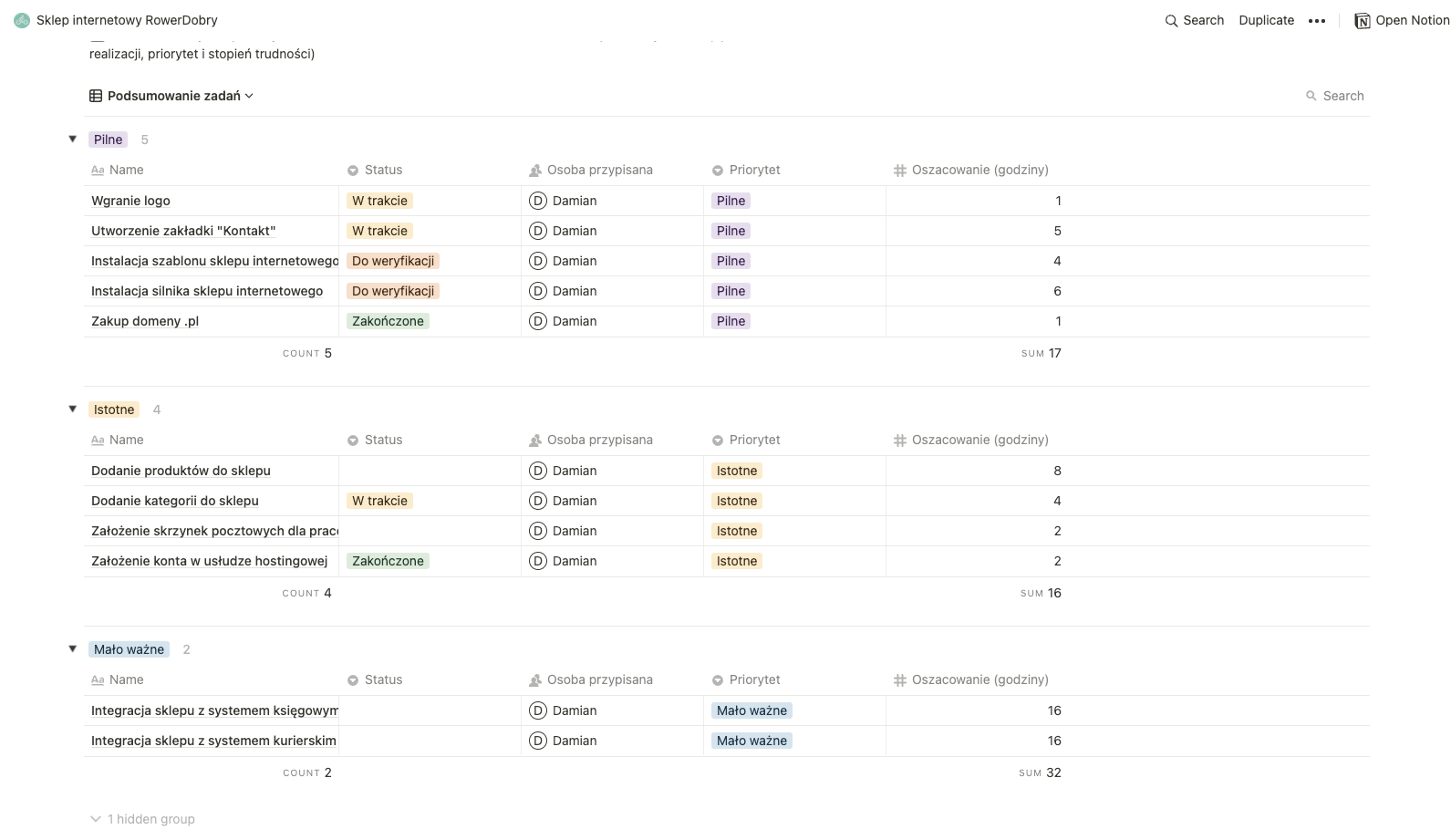
Task: Click the RowerDobry page icon
Action: tap(22, 20)
